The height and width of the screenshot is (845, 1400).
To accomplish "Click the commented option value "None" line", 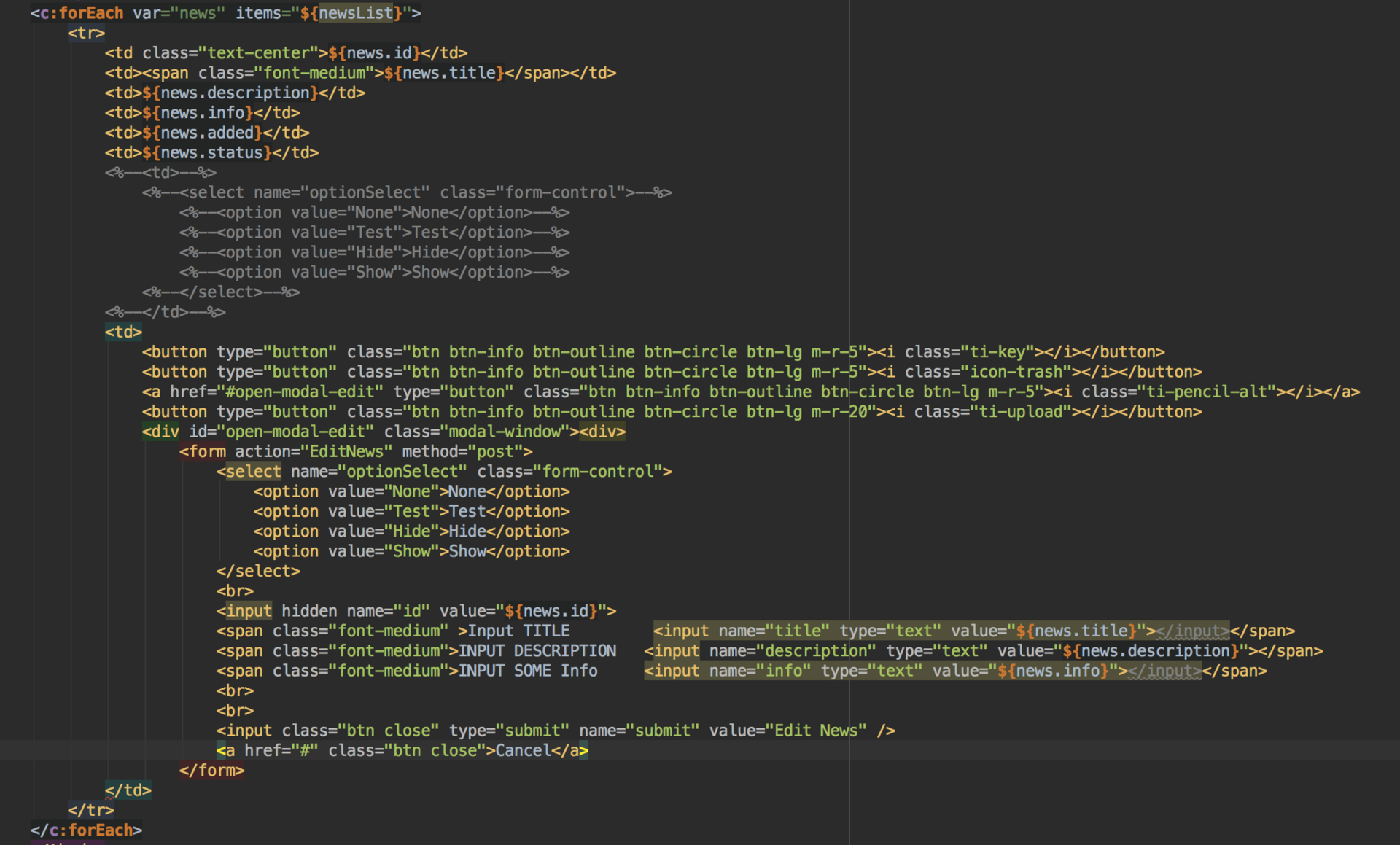I will pos(375,213).
